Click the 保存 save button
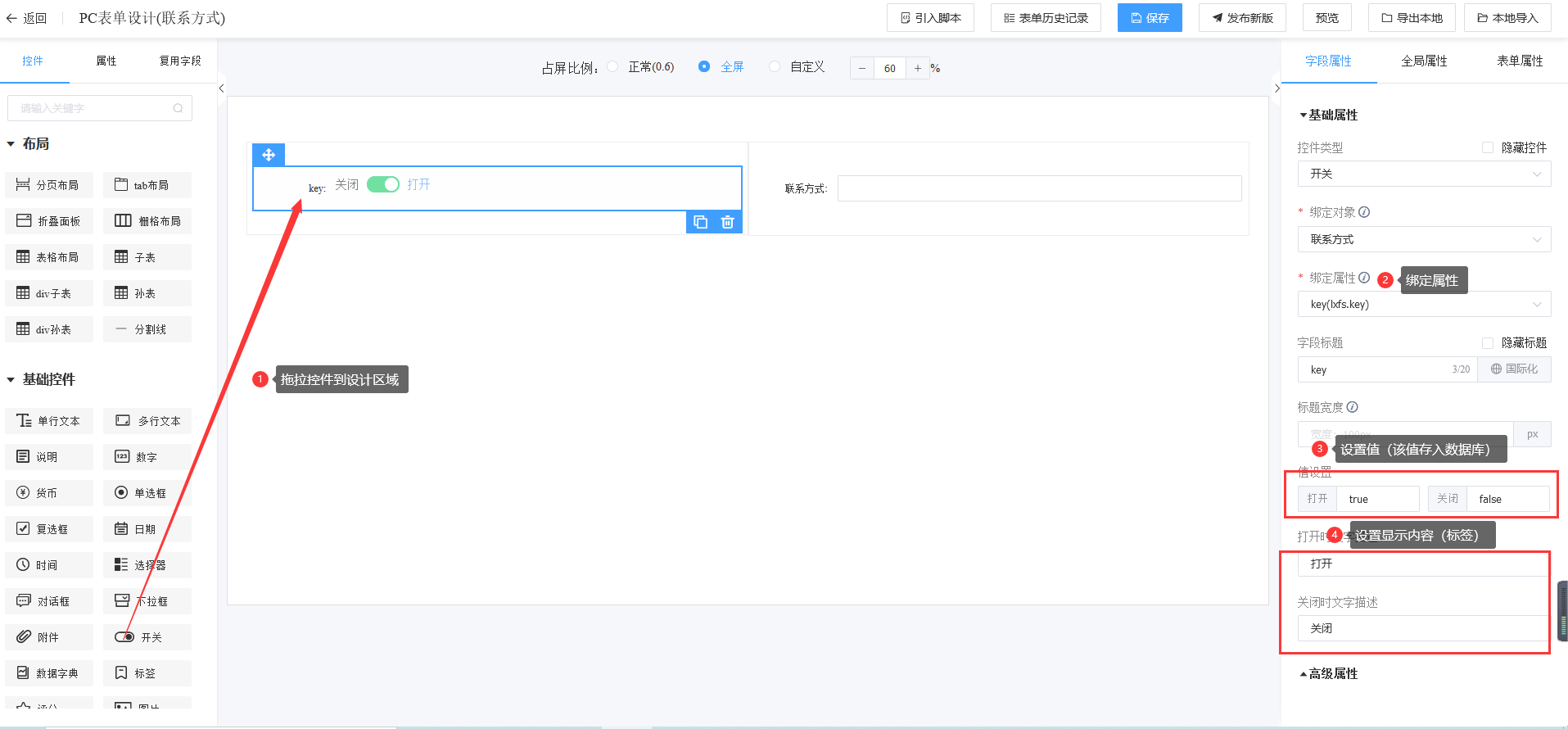This screenshot has height=729, width=1568. pyautogui.click(x=1150, y=18)
